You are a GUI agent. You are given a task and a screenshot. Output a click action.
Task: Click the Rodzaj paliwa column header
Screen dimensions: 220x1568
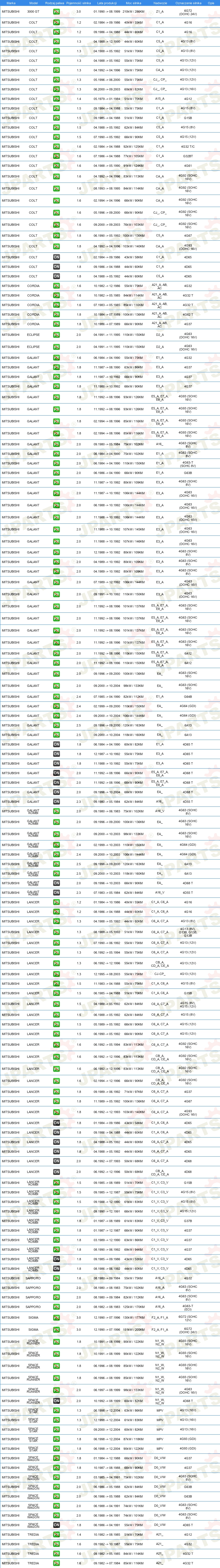click(x=55, y=3)
